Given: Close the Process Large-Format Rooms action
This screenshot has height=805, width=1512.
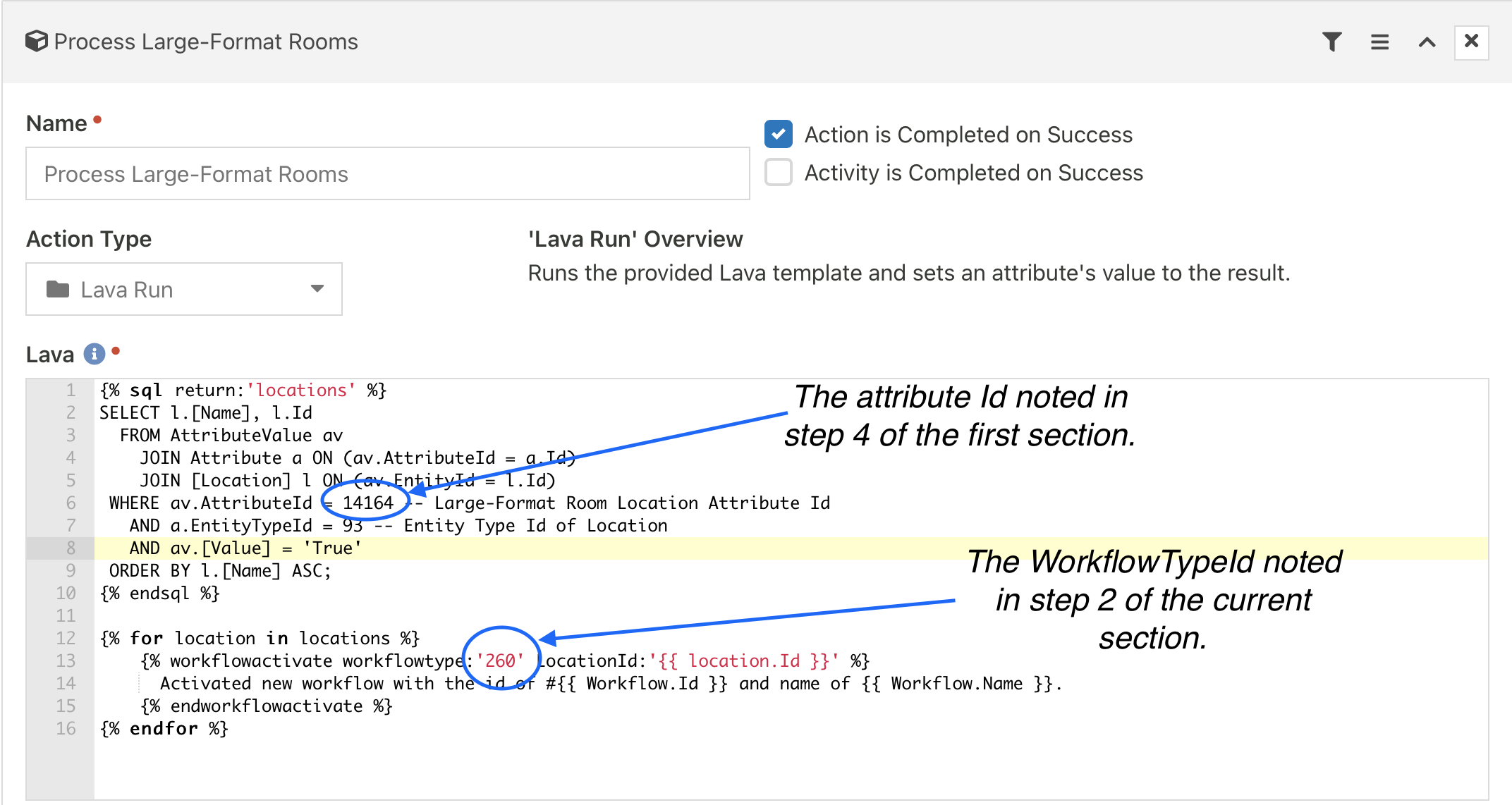Looking at the screenshot, I should click(1471, 42).
